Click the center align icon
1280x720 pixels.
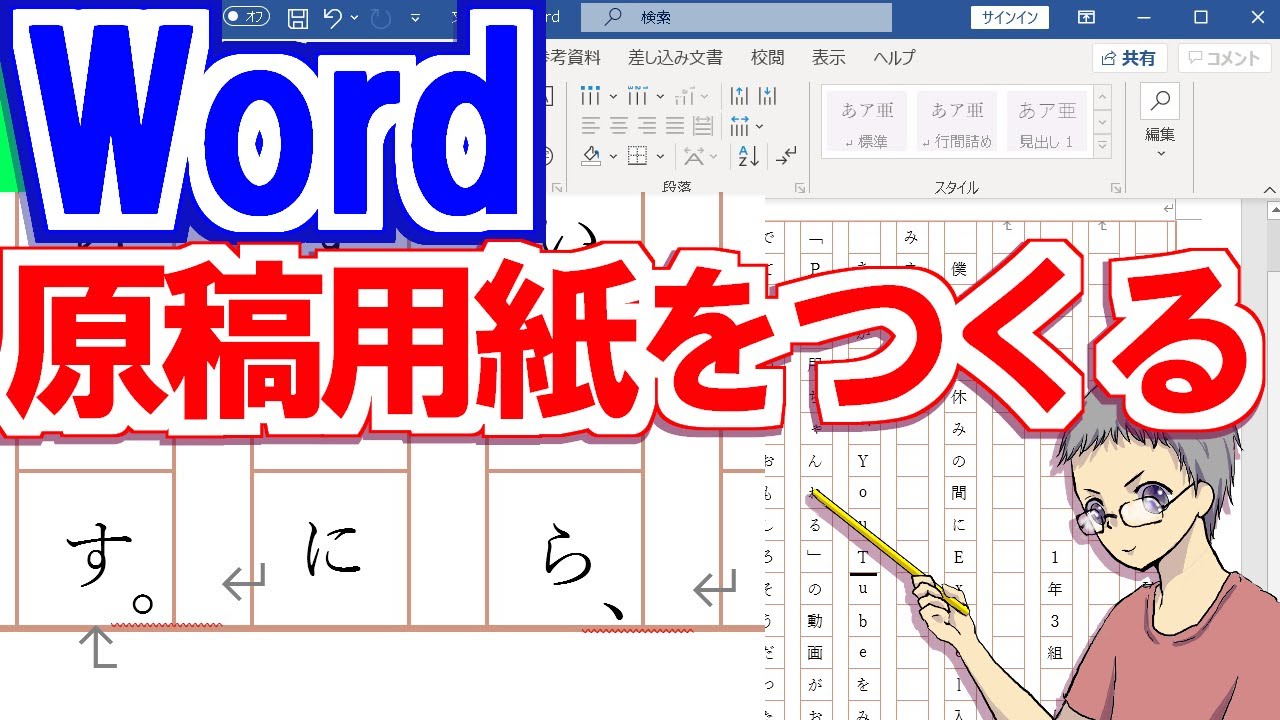tap(619, 126)
